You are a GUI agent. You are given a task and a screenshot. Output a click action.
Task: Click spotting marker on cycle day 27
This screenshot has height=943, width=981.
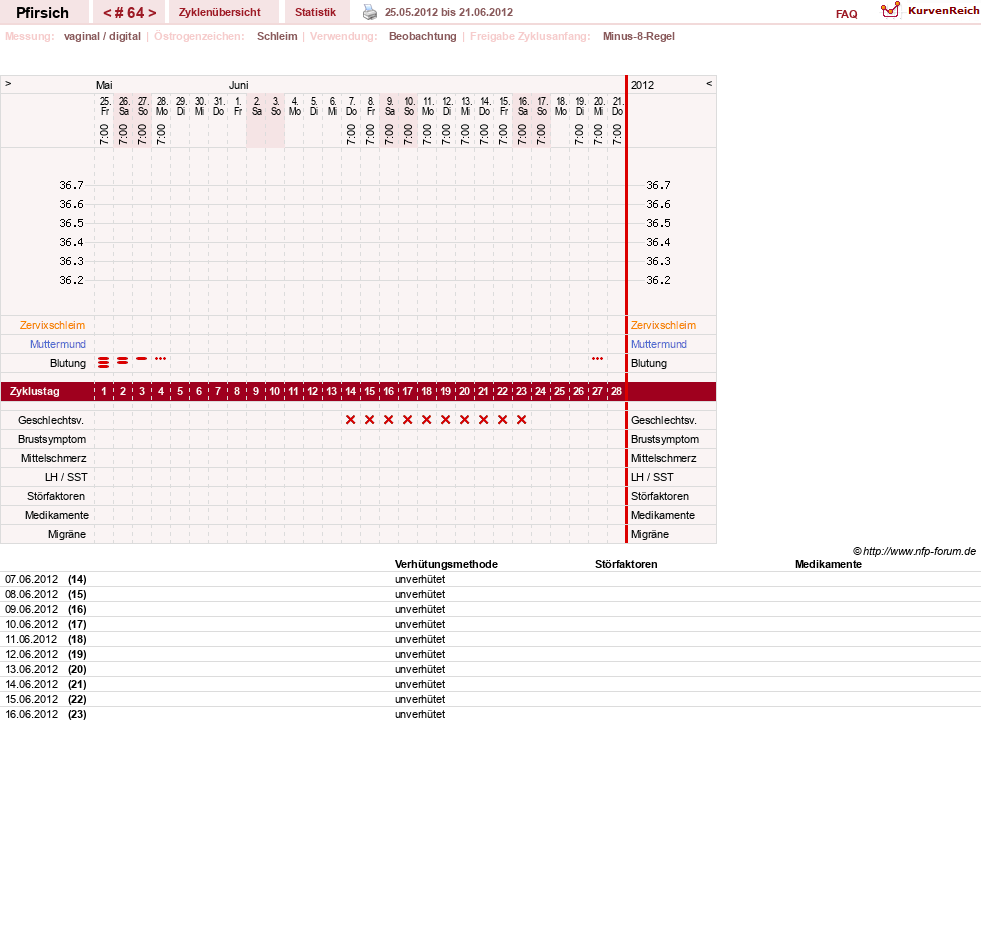click(x=597, y=359)
